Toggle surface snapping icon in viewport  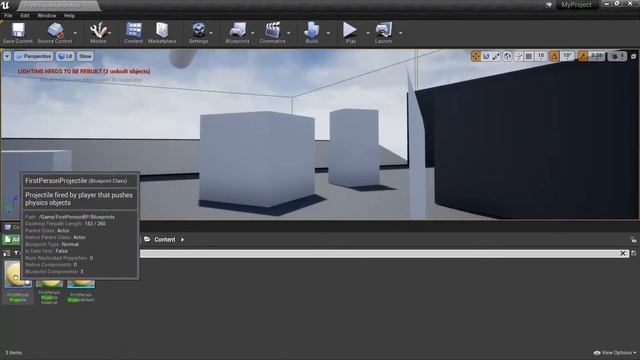(x=518, y=56)
